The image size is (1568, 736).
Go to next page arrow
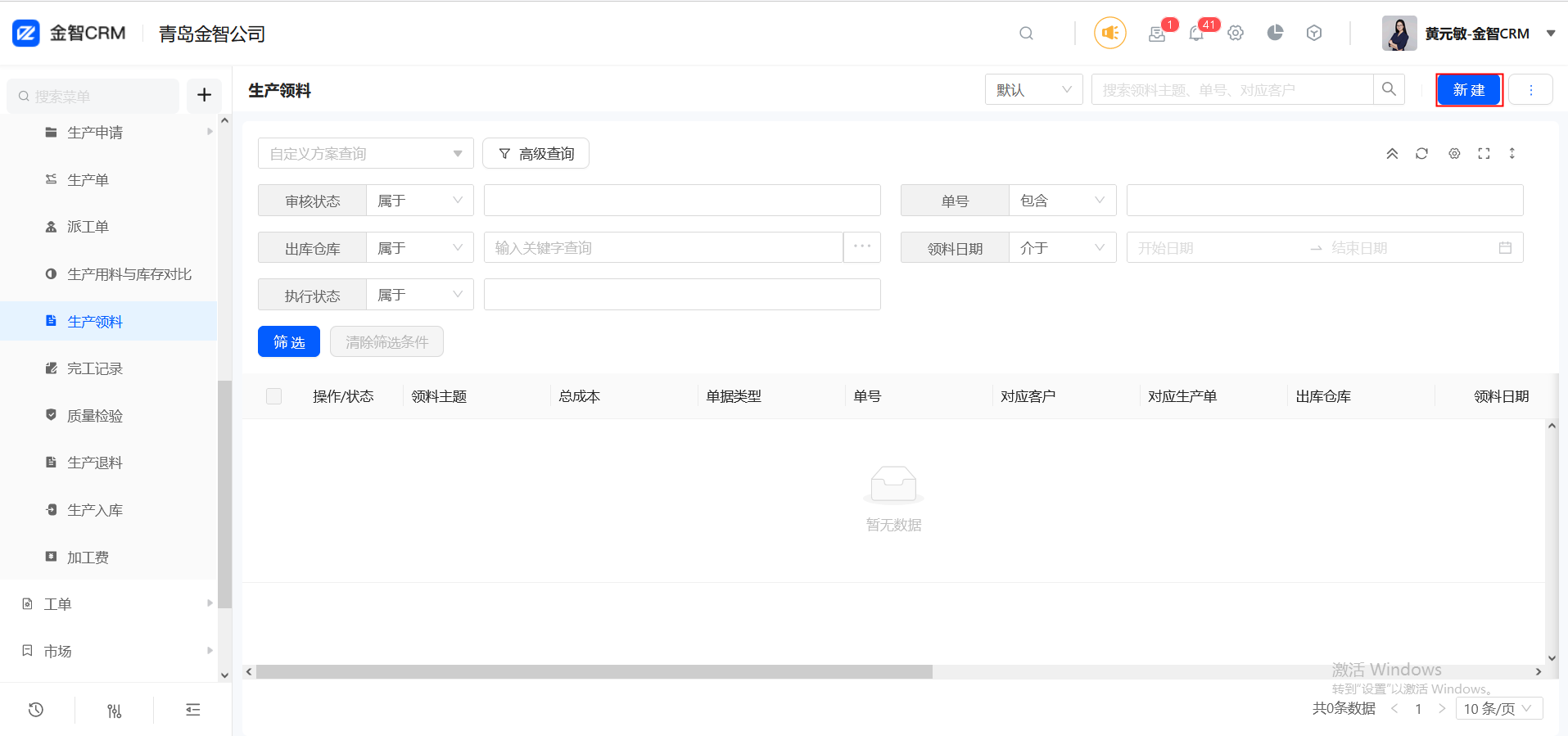coord(1442,709)
